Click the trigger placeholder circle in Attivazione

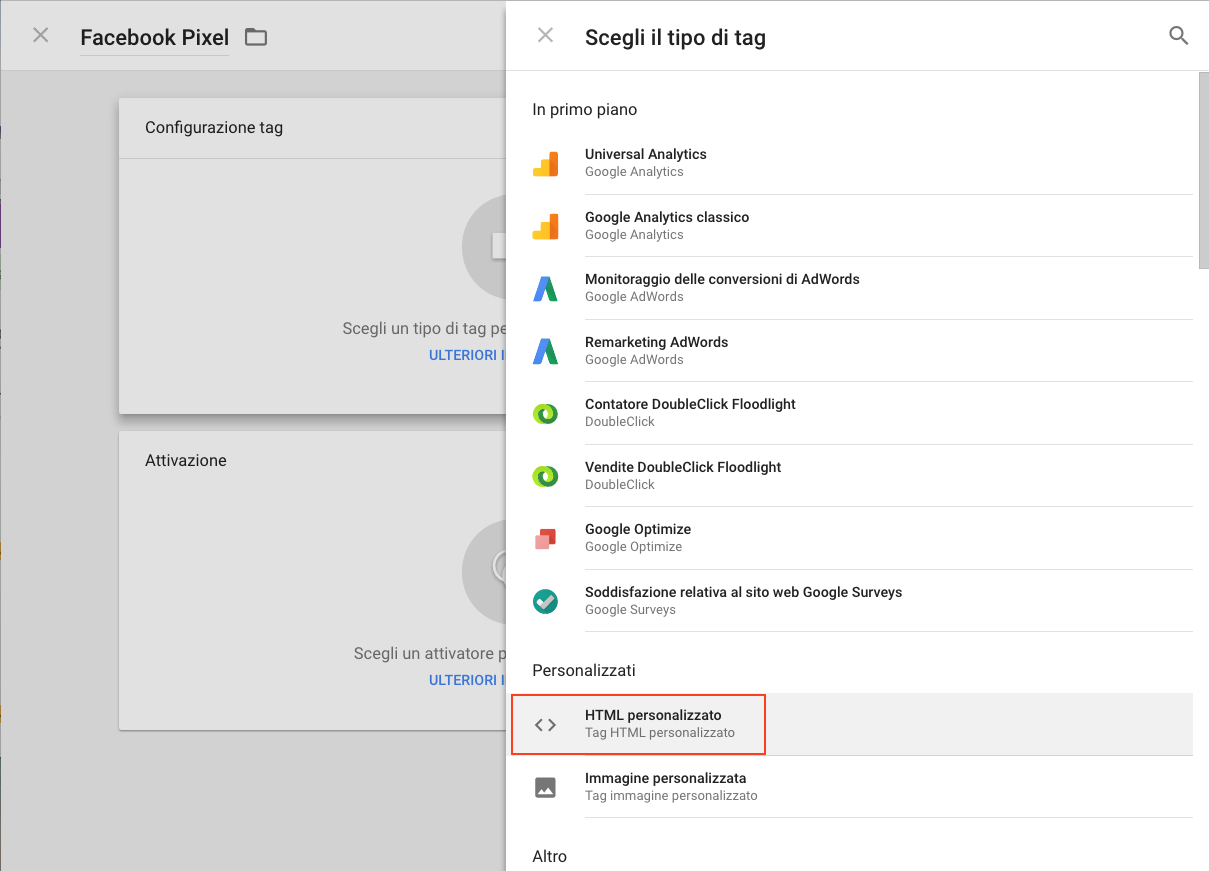coord(484,572)
